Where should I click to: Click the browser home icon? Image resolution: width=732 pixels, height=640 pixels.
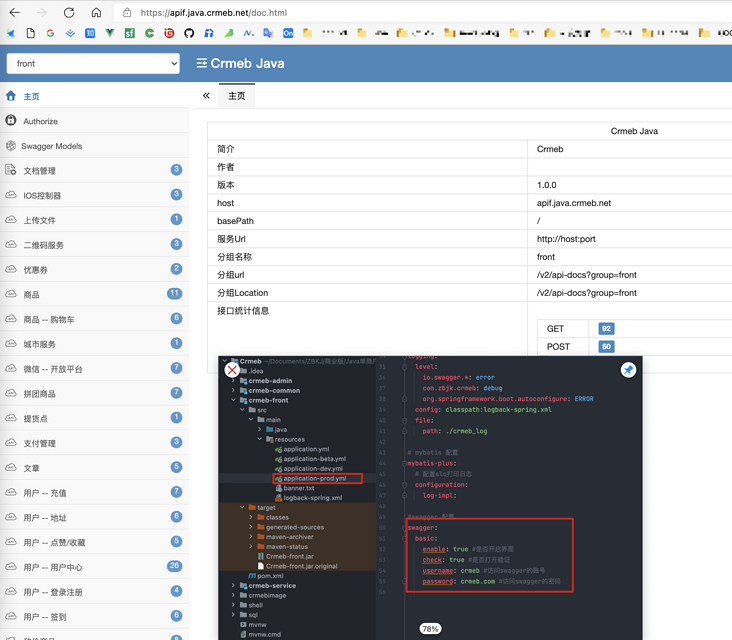[x=96, y=13]
